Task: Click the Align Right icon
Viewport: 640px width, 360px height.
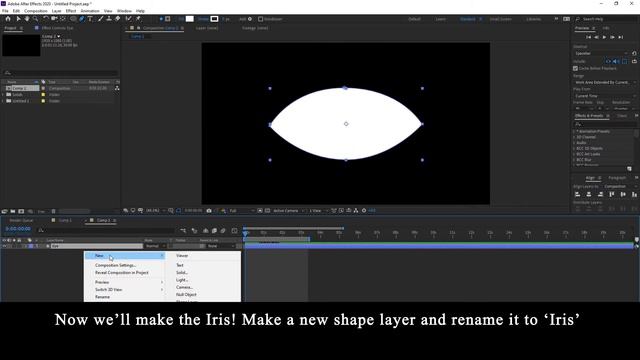Action: click(600, 194)
